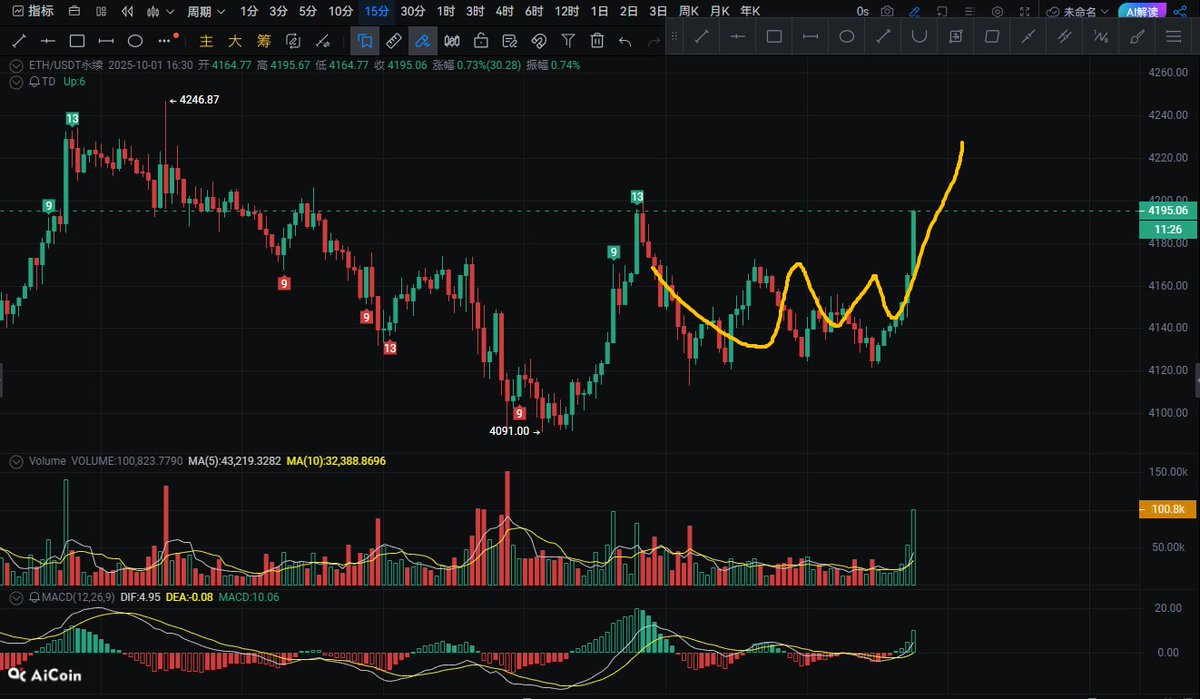Click the 4195.06 current price label
Screen dimensions: 1200x699
1167,210
